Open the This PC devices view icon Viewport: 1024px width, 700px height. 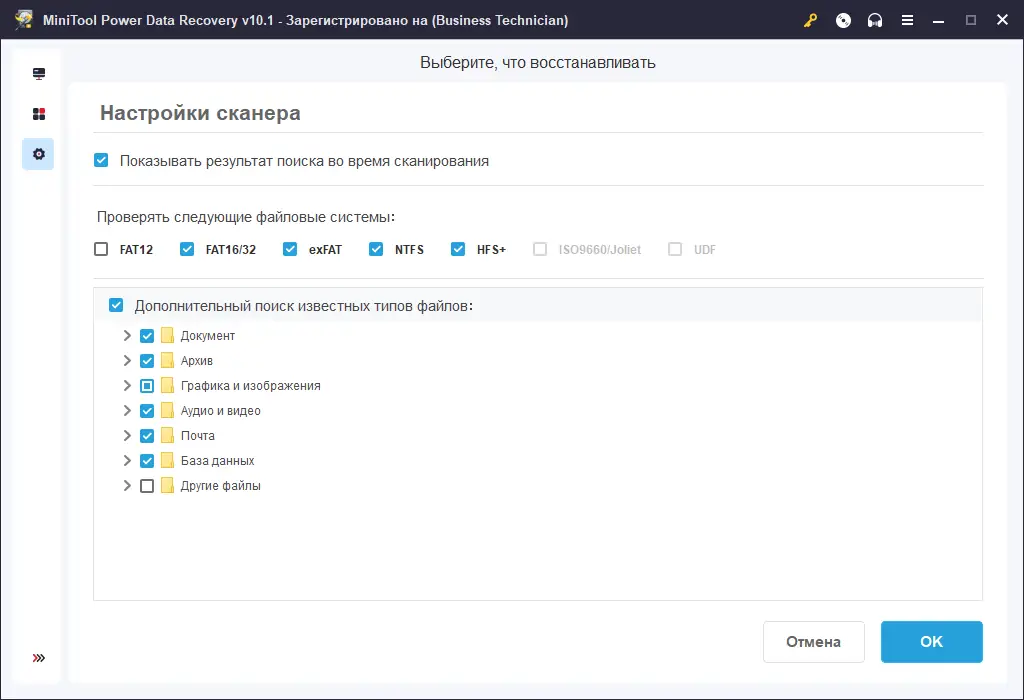39,73
